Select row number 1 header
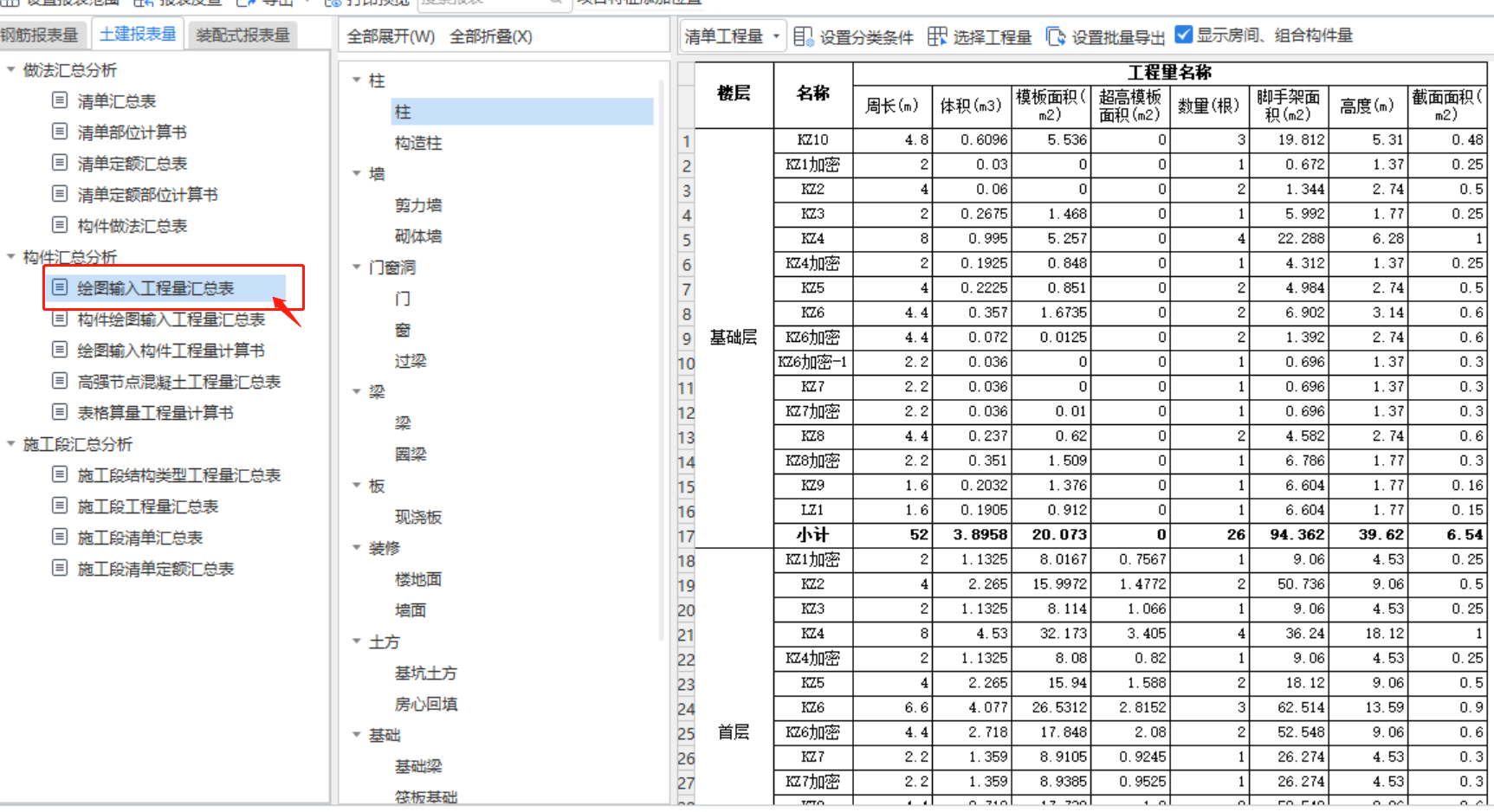This screenshot has height=812, width=1494. click(x=686, y=141)
